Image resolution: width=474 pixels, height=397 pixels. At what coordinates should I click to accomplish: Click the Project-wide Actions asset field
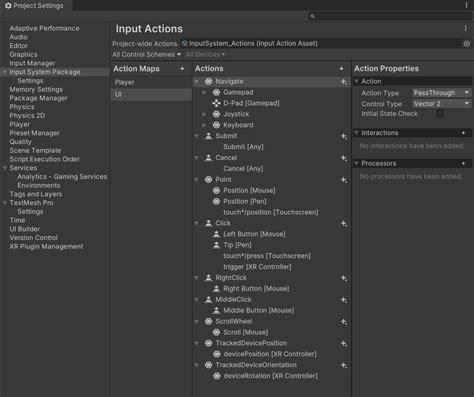(x=320, y=44)
